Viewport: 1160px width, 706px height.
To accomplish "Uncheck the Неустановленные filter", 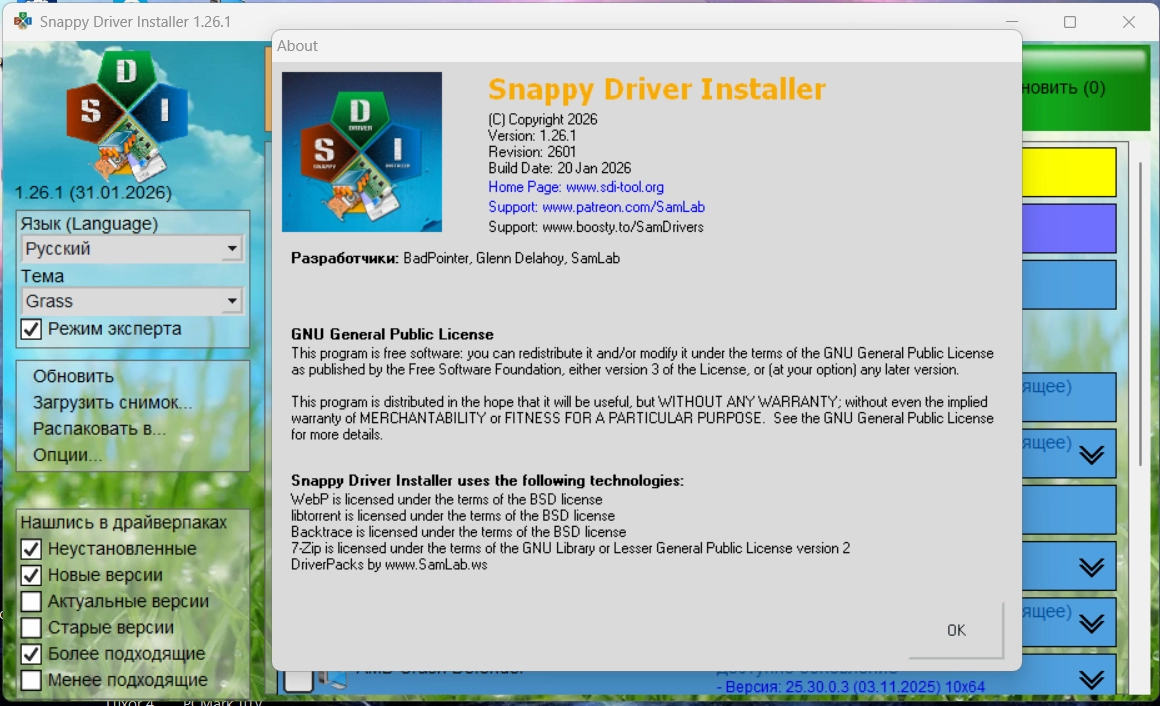I will [x=31, y=549].
